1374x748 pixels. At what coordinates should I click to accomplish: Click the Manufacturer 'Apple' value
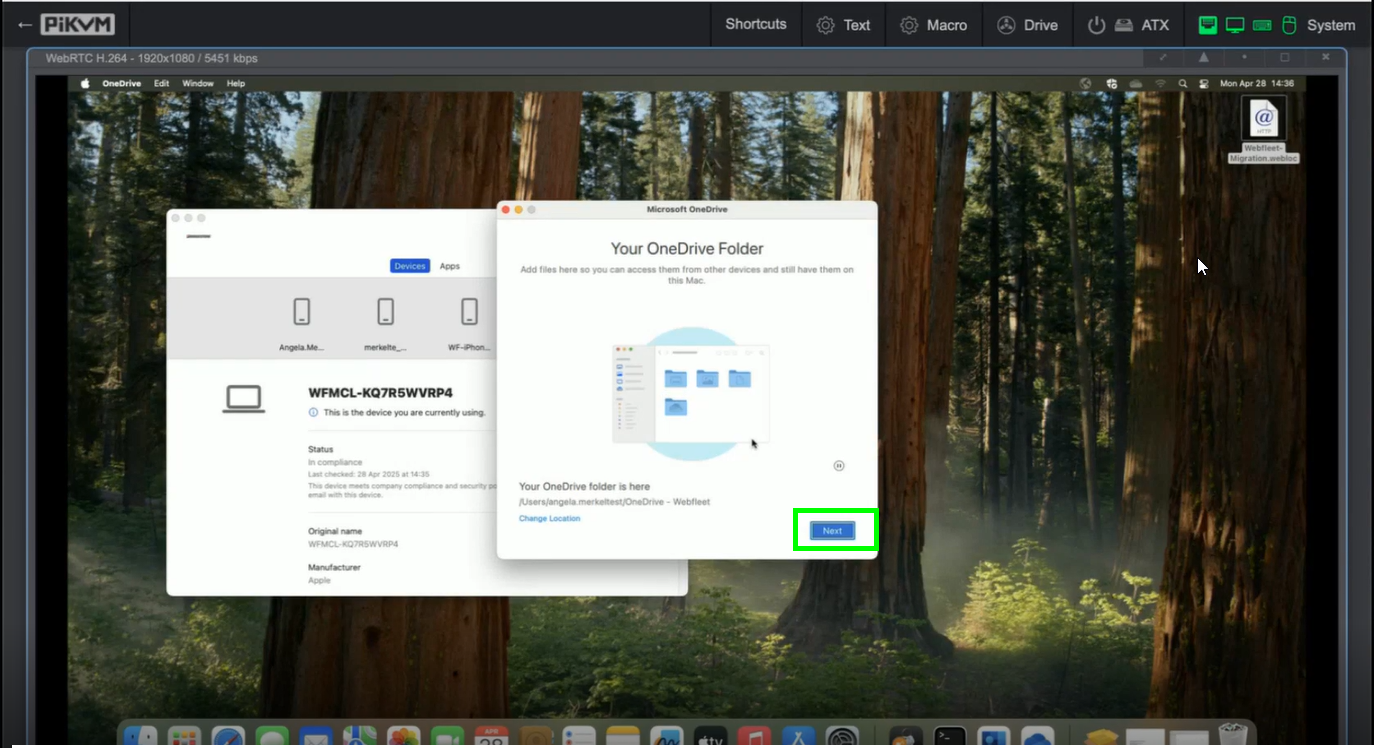[319, 580]
